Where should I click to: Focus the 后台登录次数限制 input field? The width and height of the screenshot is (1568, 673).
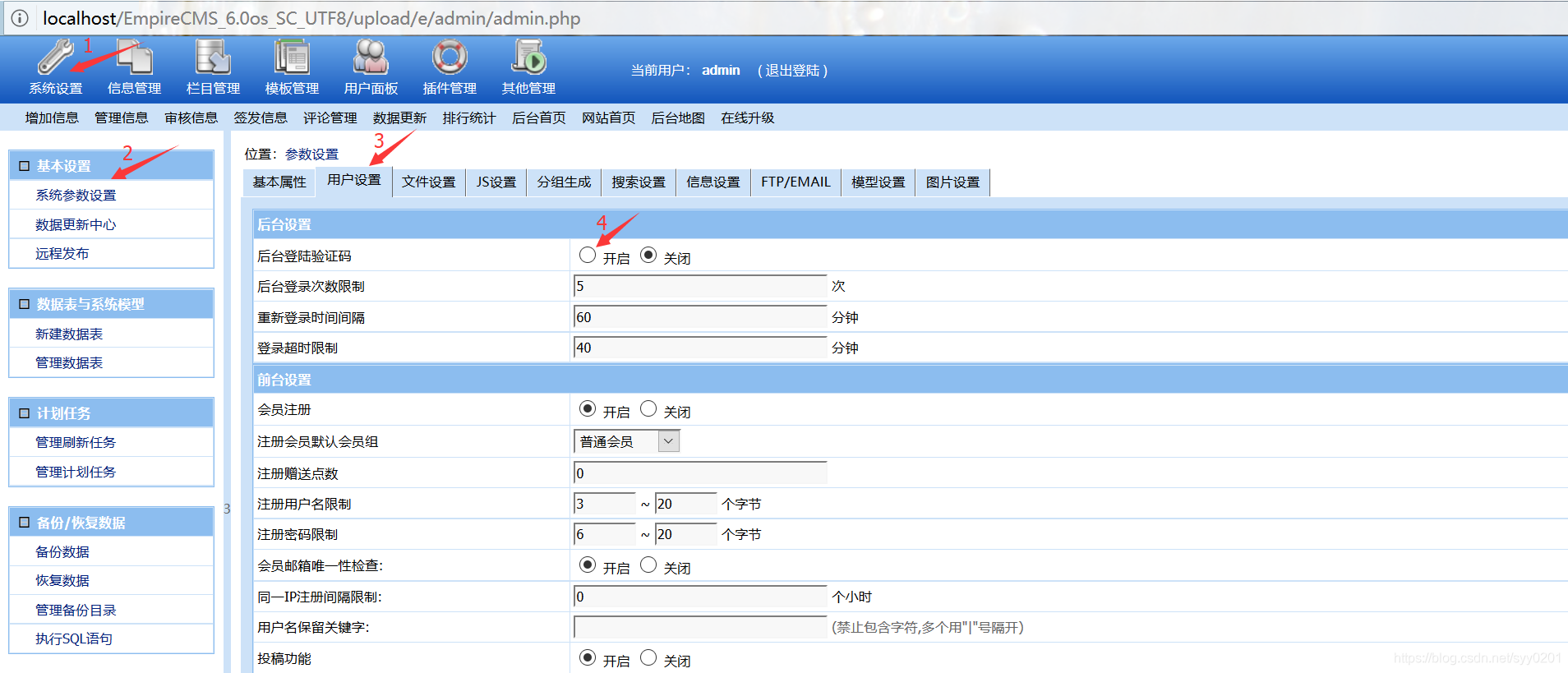point(700,286)
